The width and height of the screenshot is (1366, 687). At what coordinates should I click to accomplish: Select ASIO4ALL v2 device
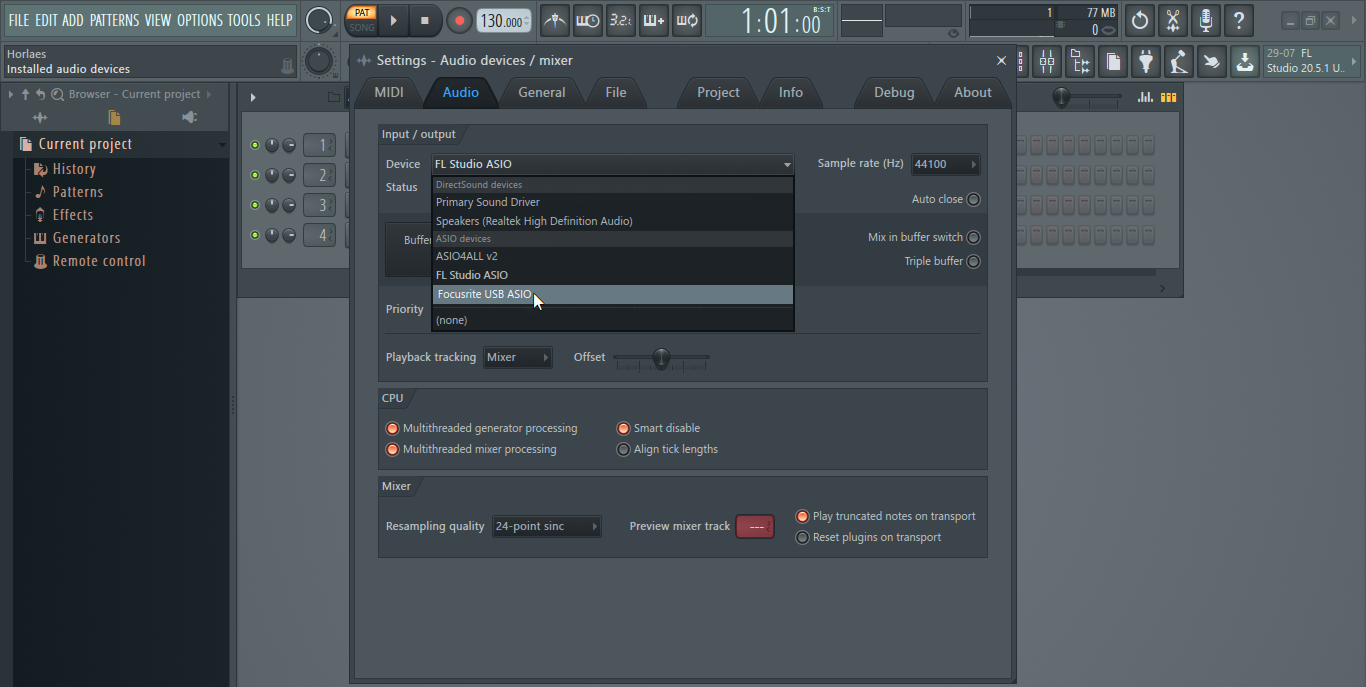(613, 256)
